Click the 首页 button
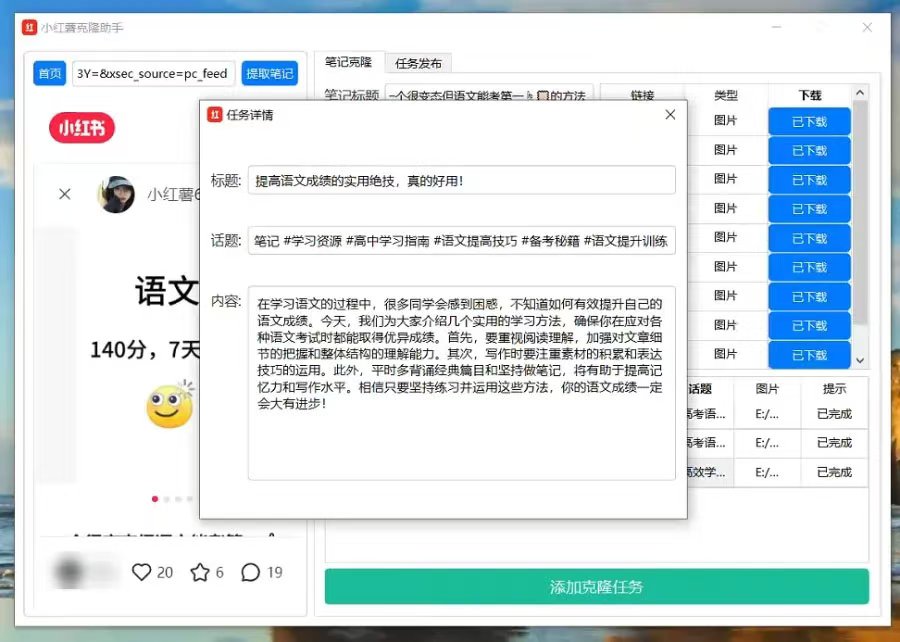Image resolution: width=900 pixels, height=642 pixels. click(48, 74)
